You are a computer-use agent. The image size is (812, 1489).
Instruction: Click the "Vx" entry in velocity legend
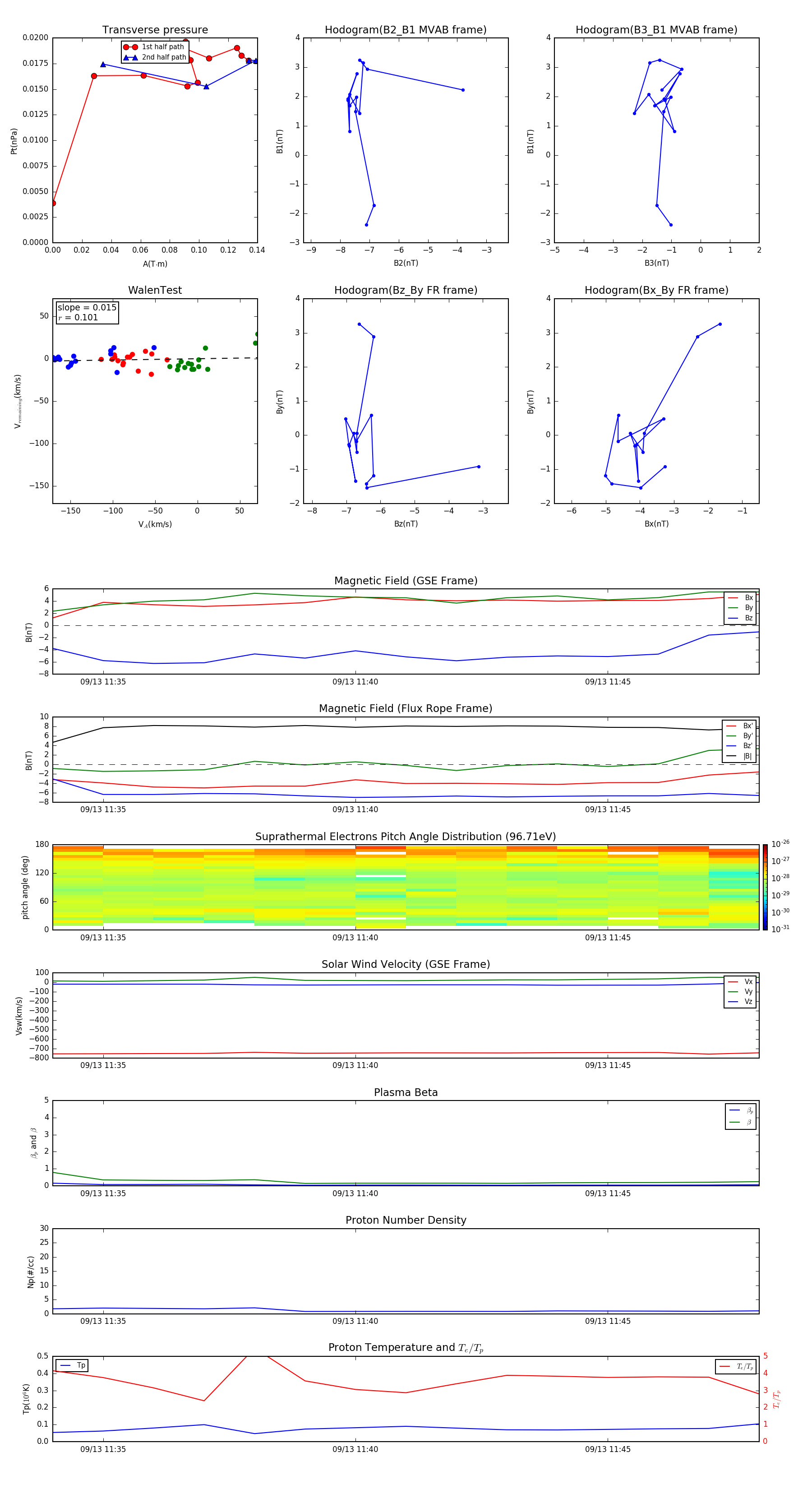pyautogui.click(x=740, y=981)
